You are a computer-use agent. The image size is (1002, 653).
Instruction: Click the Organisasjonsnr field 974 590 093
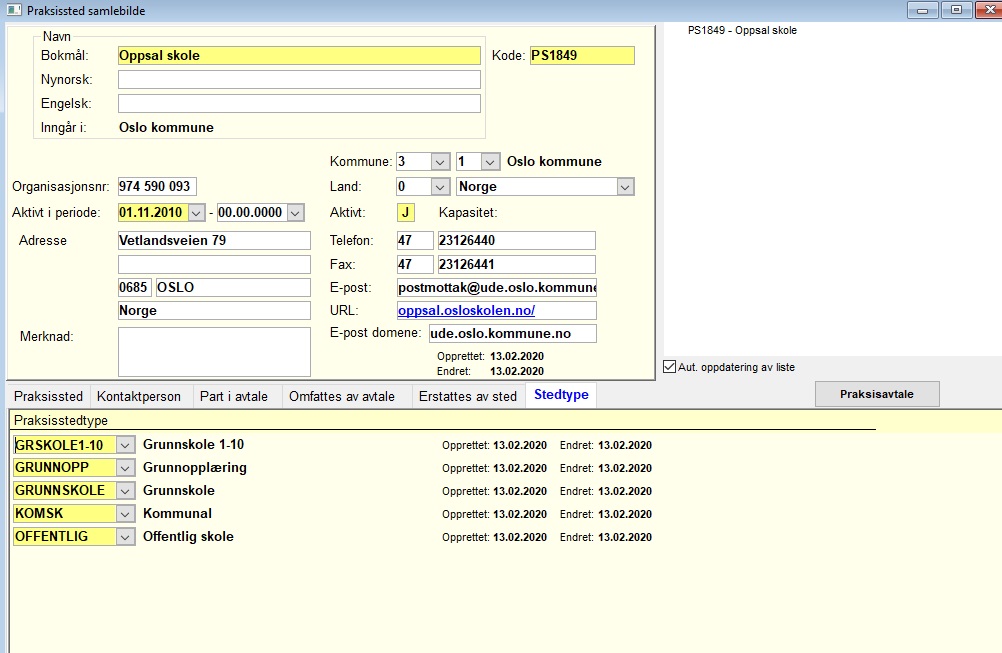[x=157, y=187]
